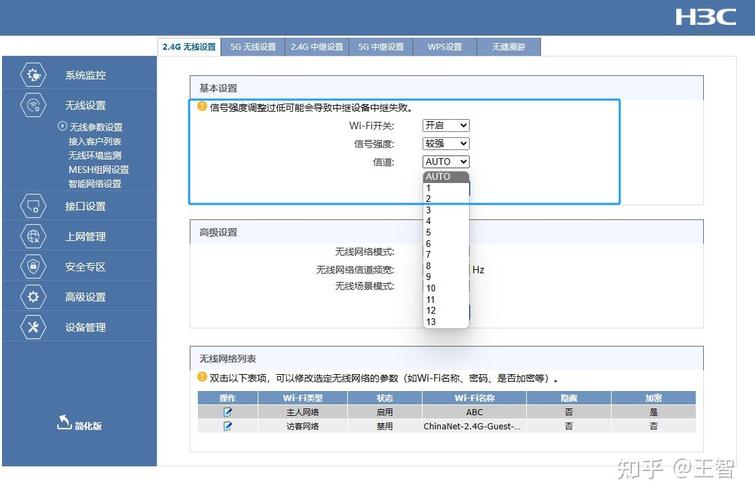
Task: Click the ChinaNet-2.4G-Guest name cell
Action: pos(474,426)
